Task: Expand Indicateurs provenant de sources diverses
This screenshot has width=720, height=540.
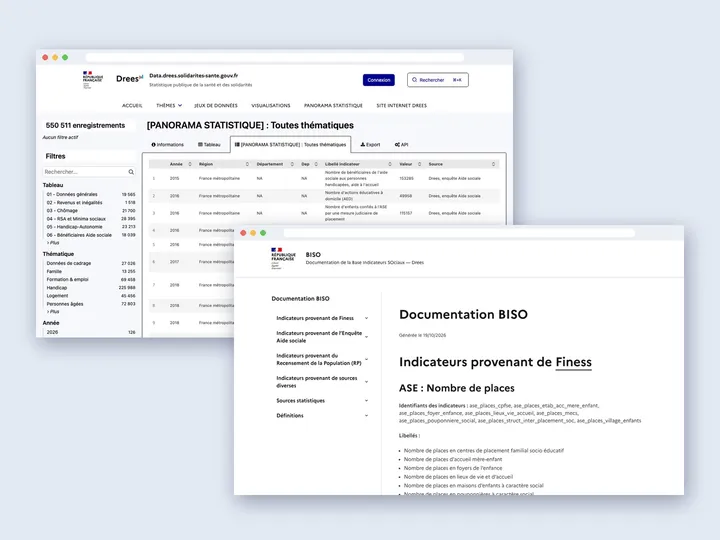Action: [322, 382]
